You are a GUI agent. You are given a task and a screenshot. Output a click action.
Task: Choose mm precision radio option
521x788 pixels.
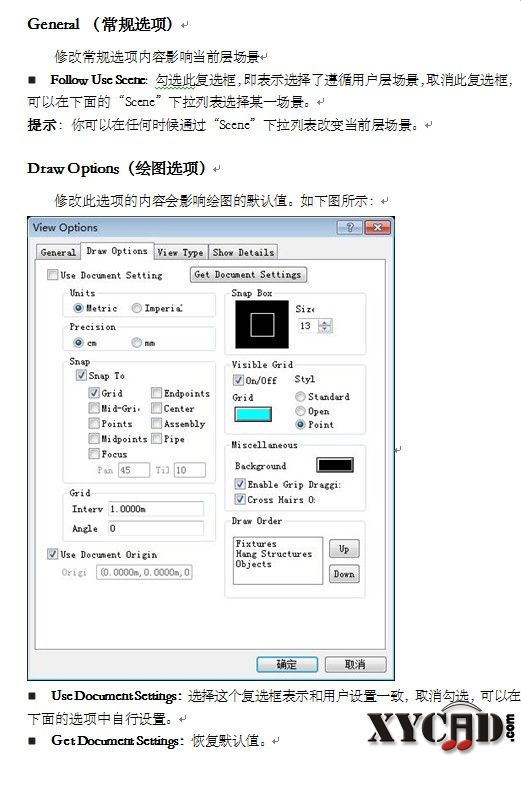click(x=136, y=343)
